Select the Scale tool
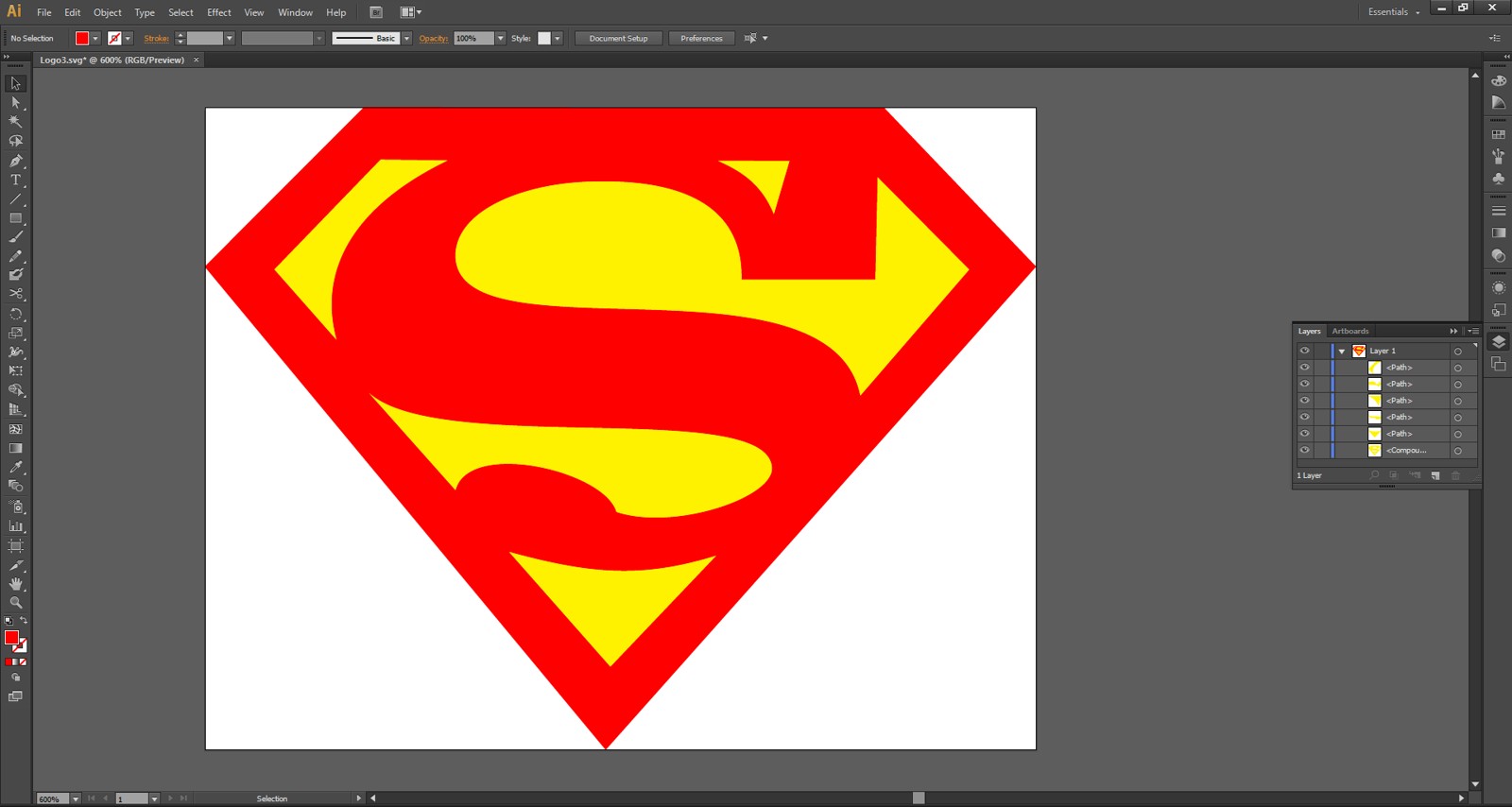Image resolution: width=1512 pixels, height=807 pixels. [x=15, y=333]
